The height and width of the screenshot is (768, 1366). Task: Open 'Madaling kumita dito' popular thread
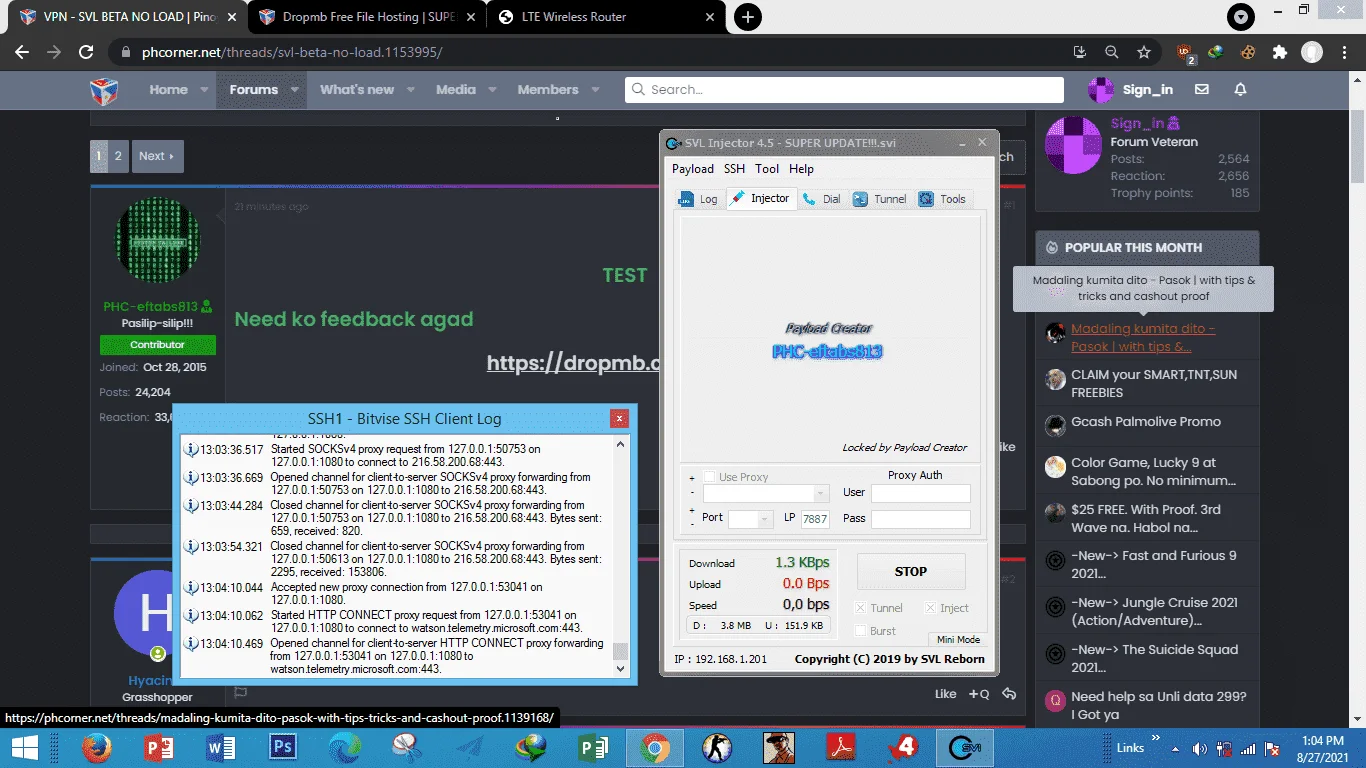(x=1143, y=337)
